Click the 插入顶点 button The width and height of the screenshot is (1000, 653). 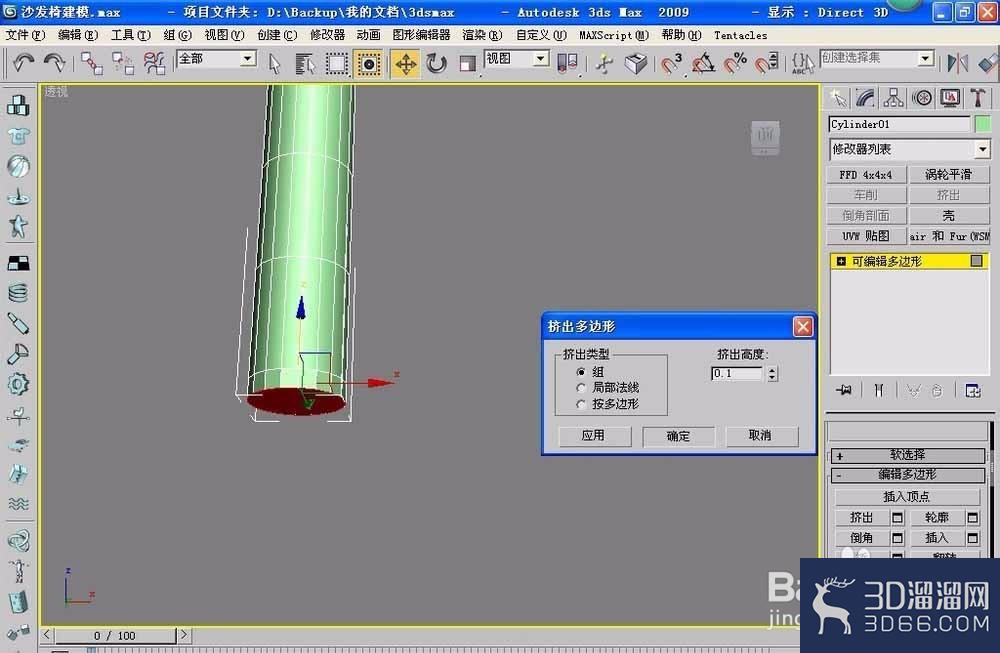click(x=907, y=497)
